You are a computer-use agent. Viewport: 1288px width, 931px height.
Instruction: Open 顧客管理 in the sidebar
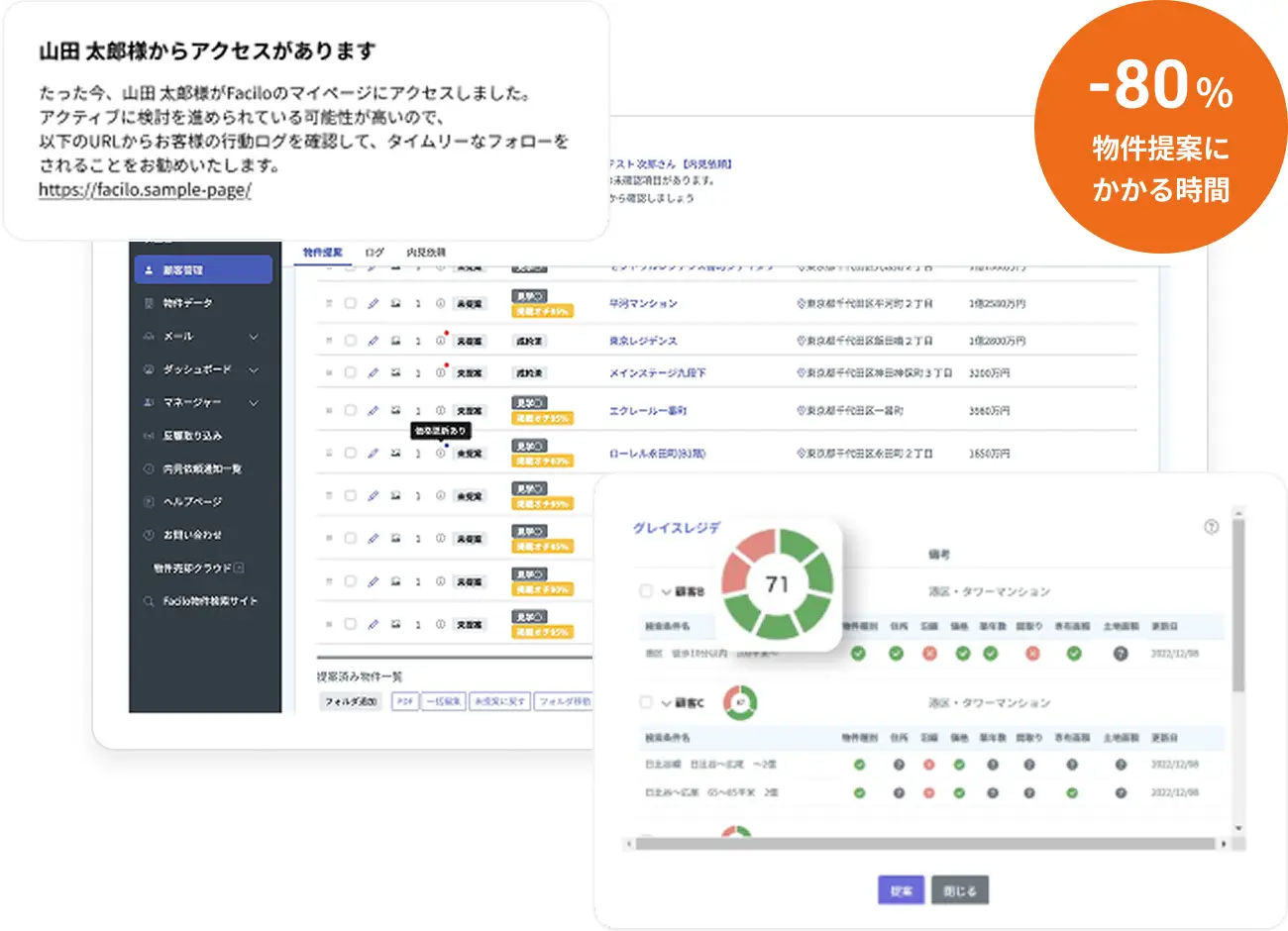[x=203, y=269]
